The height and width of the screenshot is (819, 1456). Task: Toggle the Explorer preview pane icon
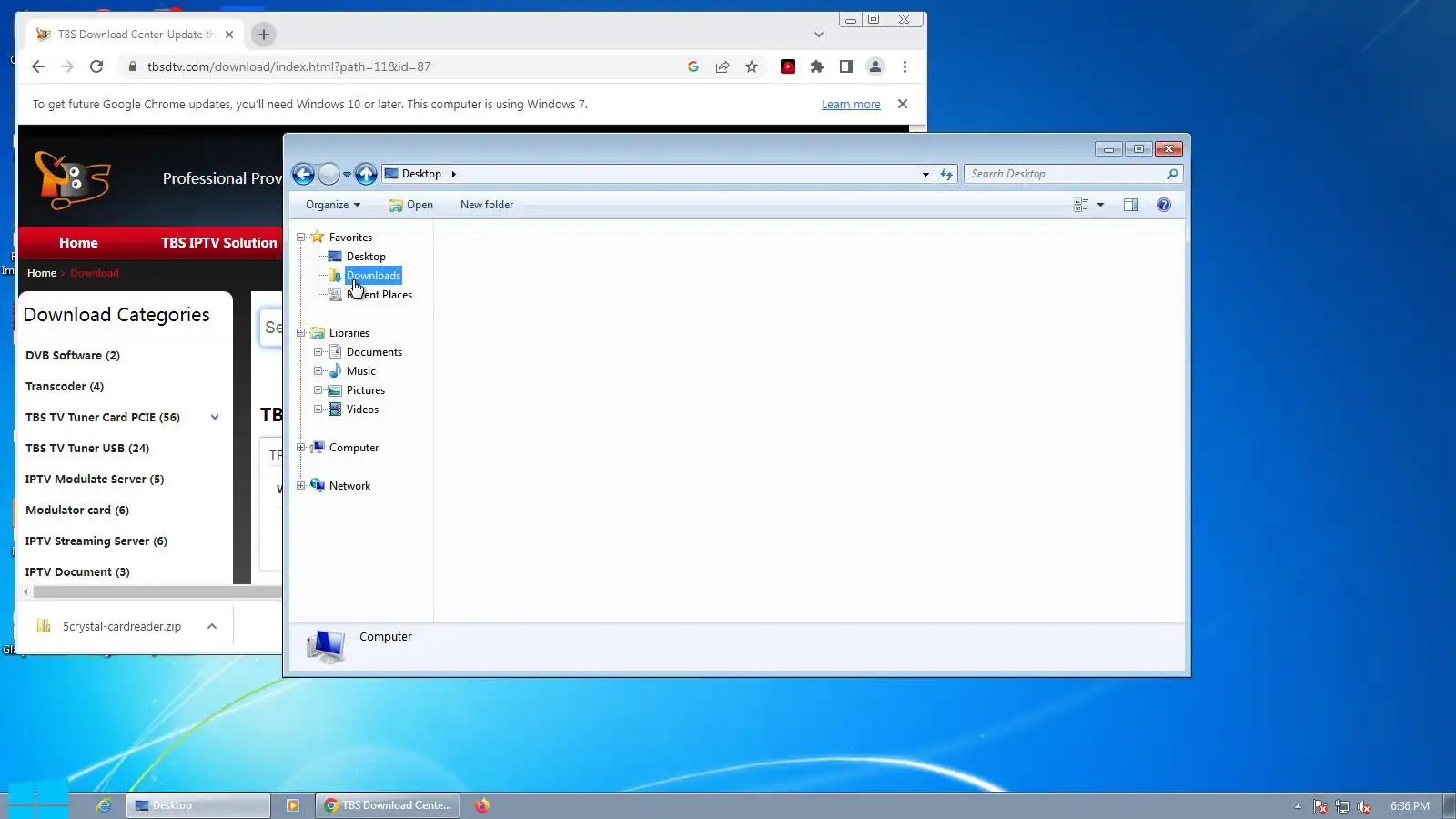pos(1131,205)
